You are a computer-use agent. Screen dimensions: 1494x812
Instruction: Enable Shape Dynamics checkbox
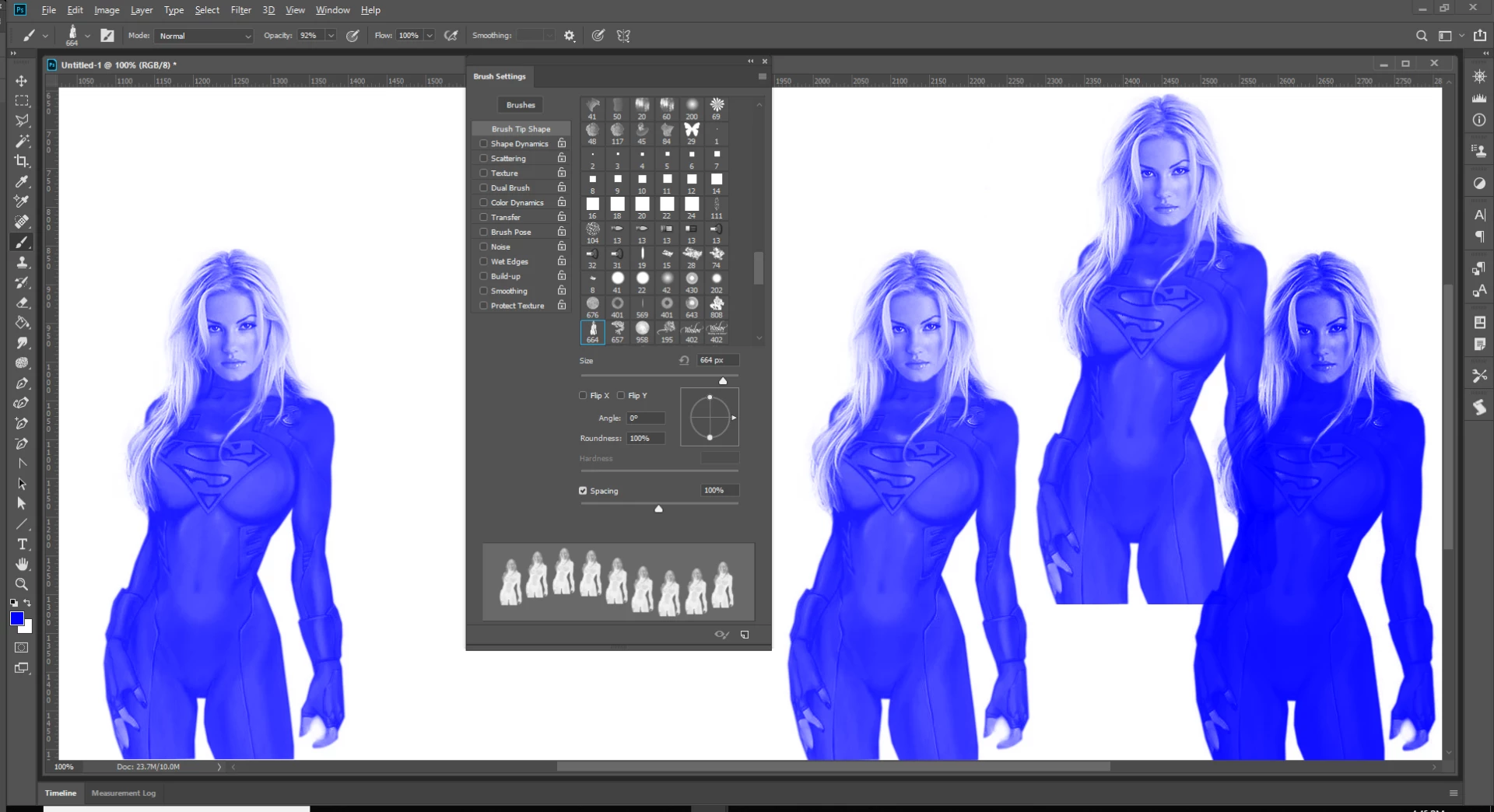(x=483, y=144)
